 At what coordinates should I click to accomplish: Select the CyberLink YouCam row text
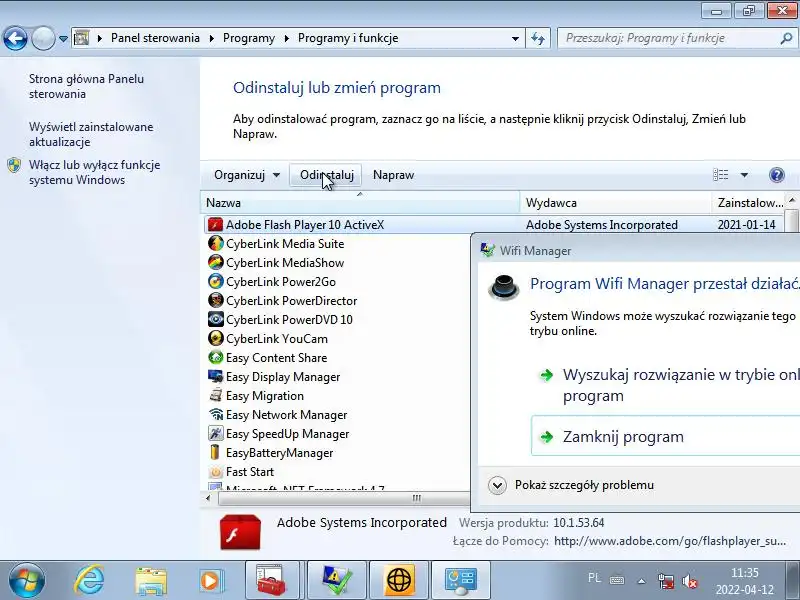click(x=277, y=339)
